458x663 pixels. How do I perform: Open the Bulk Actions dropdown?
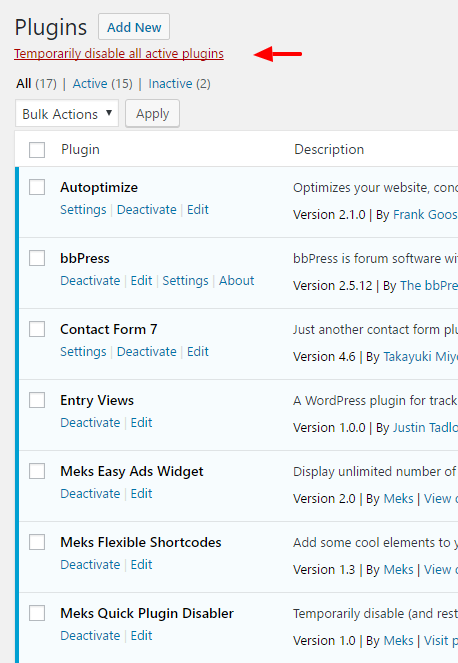click(x=67, y=113)
